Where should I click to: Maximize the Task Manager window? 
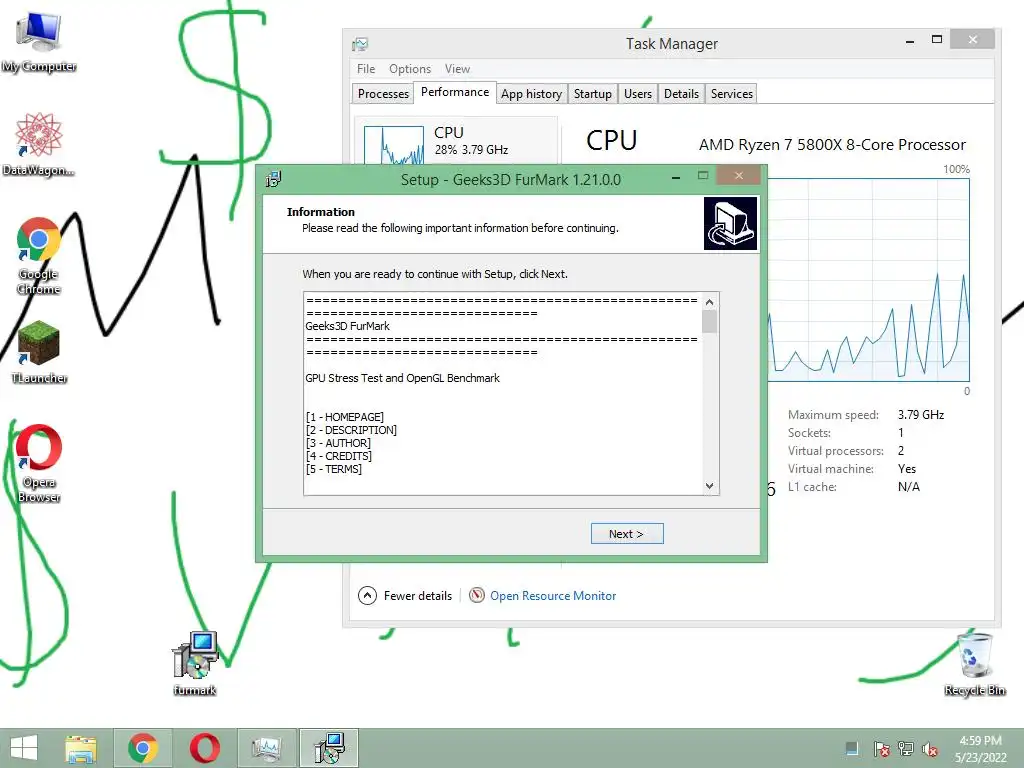click(x=936, y=40)
